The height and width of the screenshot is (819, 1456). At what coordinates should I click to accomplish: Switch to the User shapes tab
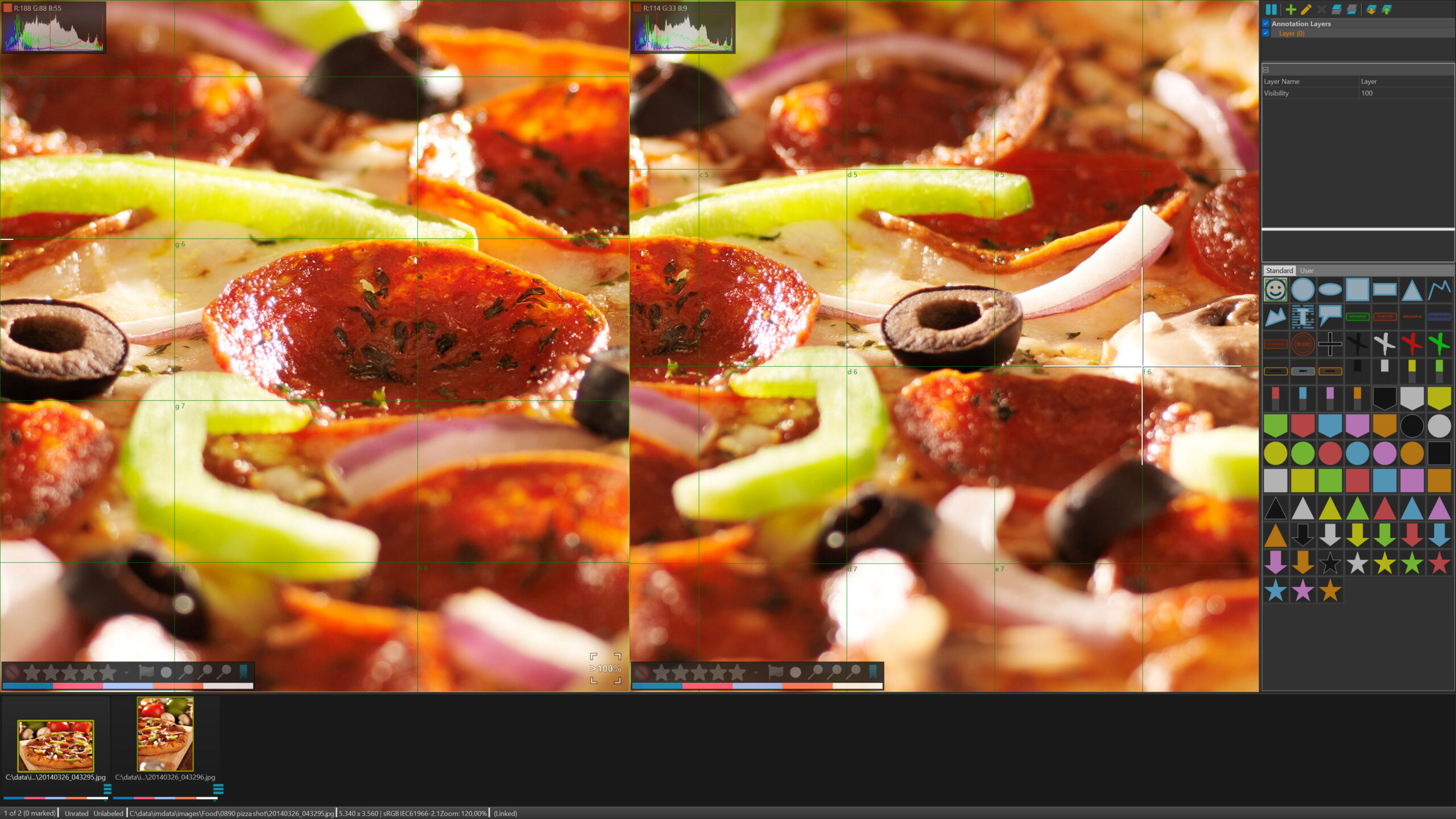[1306, 271]
